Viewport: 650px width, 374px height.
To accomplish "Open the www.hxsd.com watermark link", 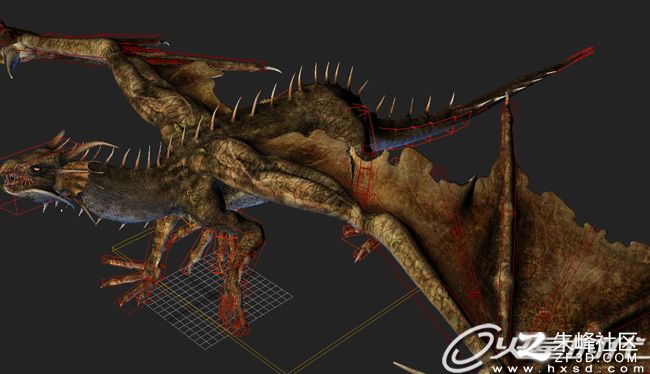I will pos(567,369).
